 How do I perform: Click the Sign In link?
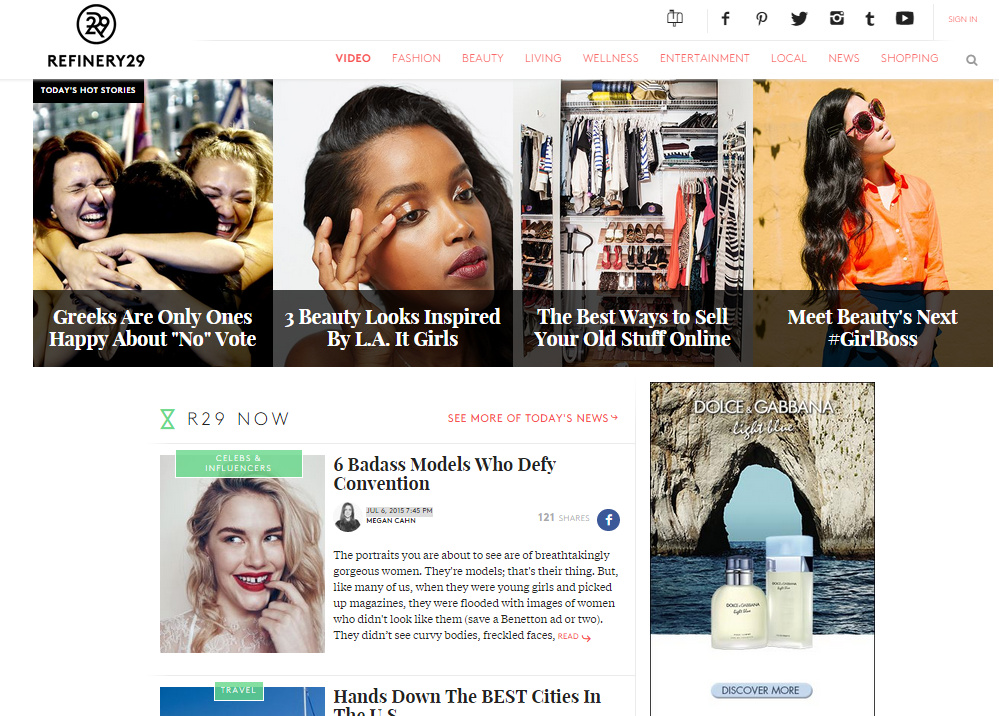point(962,19)
